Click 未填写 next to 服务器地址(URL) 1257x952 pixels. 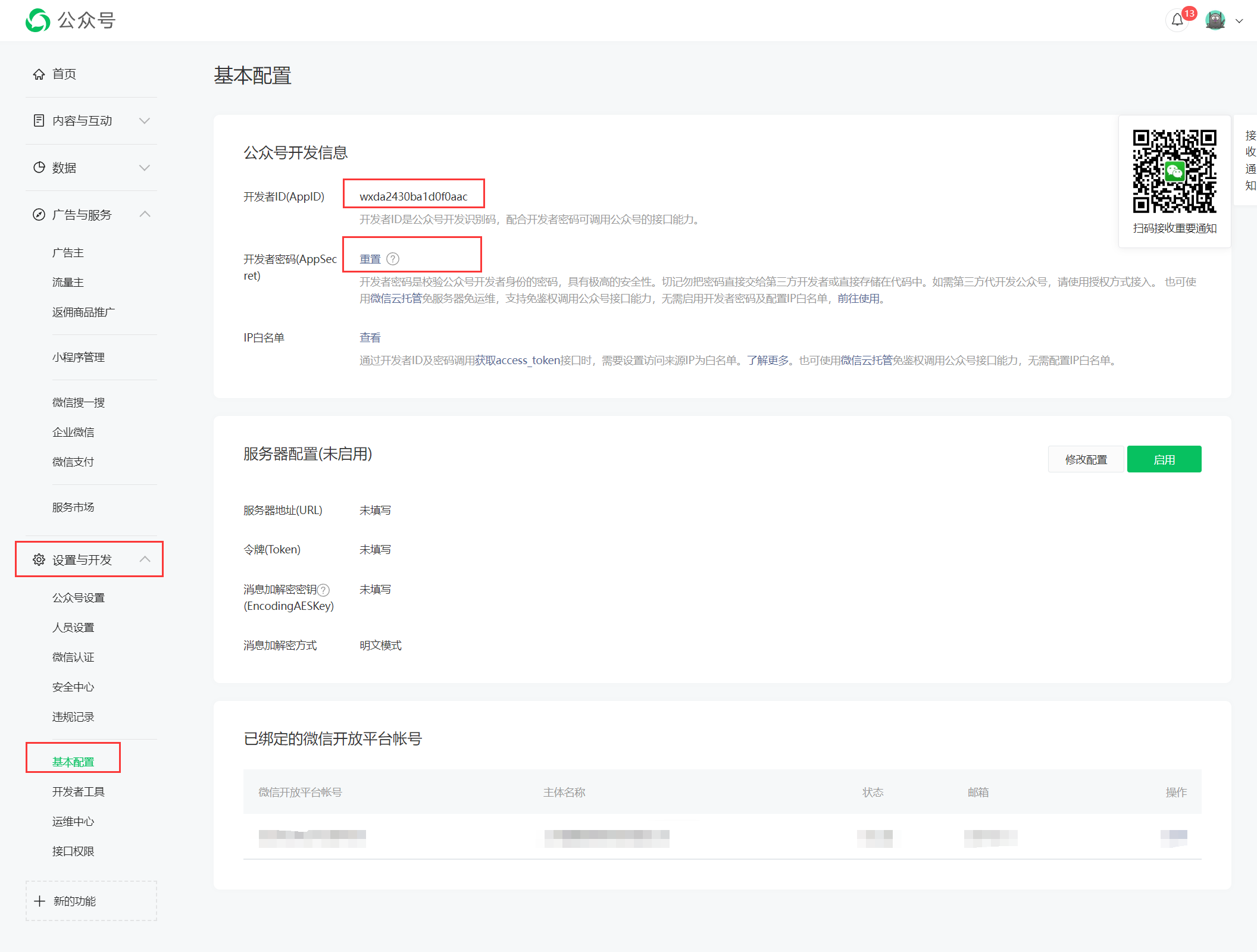pos(376,511)
